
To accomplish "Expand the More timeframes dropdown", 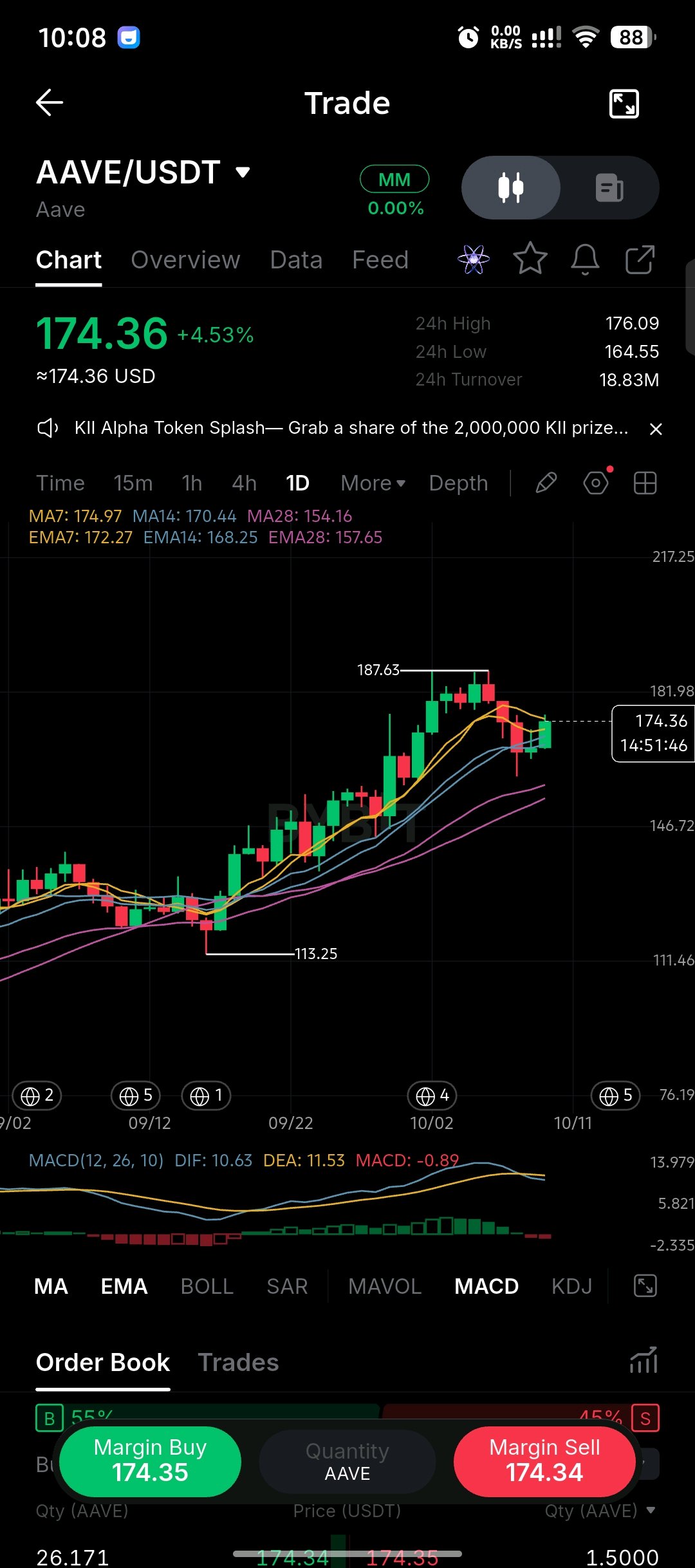I will (373, 483).
